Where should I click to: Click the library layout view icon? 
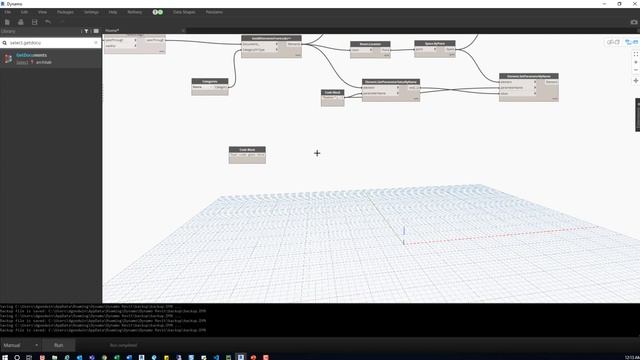coord(96,31)
